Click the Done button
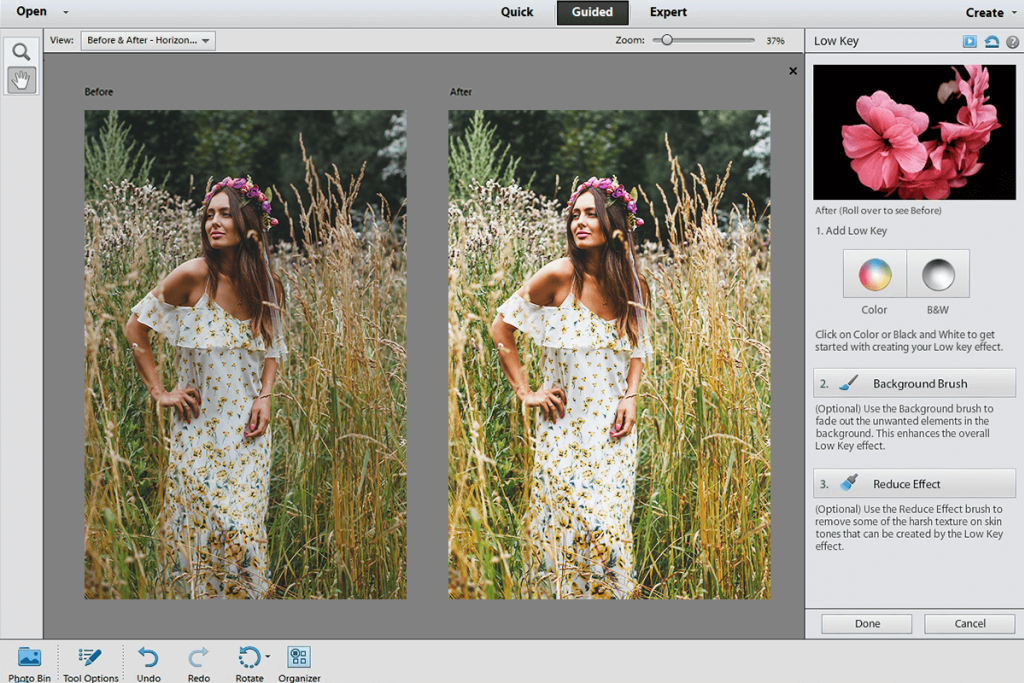The image size is (1024, 683). (x=866, y=623)
